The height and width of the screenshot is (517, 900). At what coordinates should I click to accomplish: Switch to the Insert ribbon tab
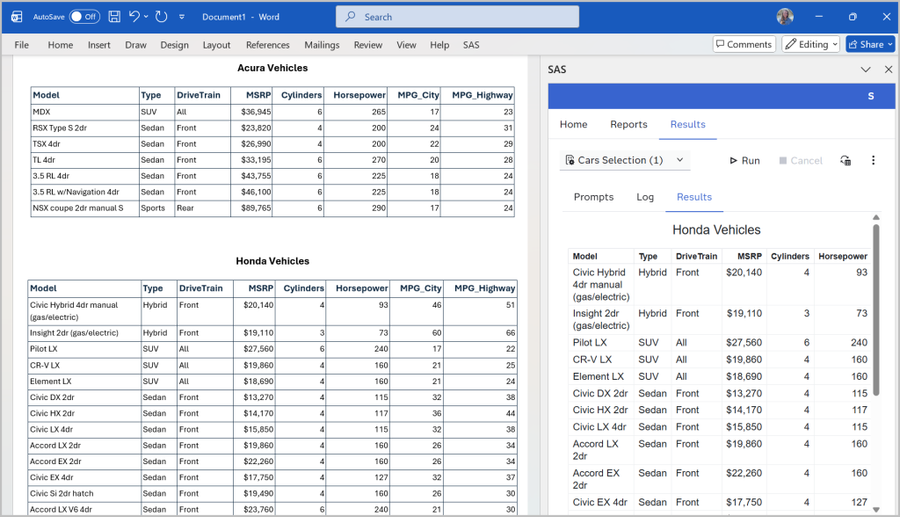[x=99, y=45]
